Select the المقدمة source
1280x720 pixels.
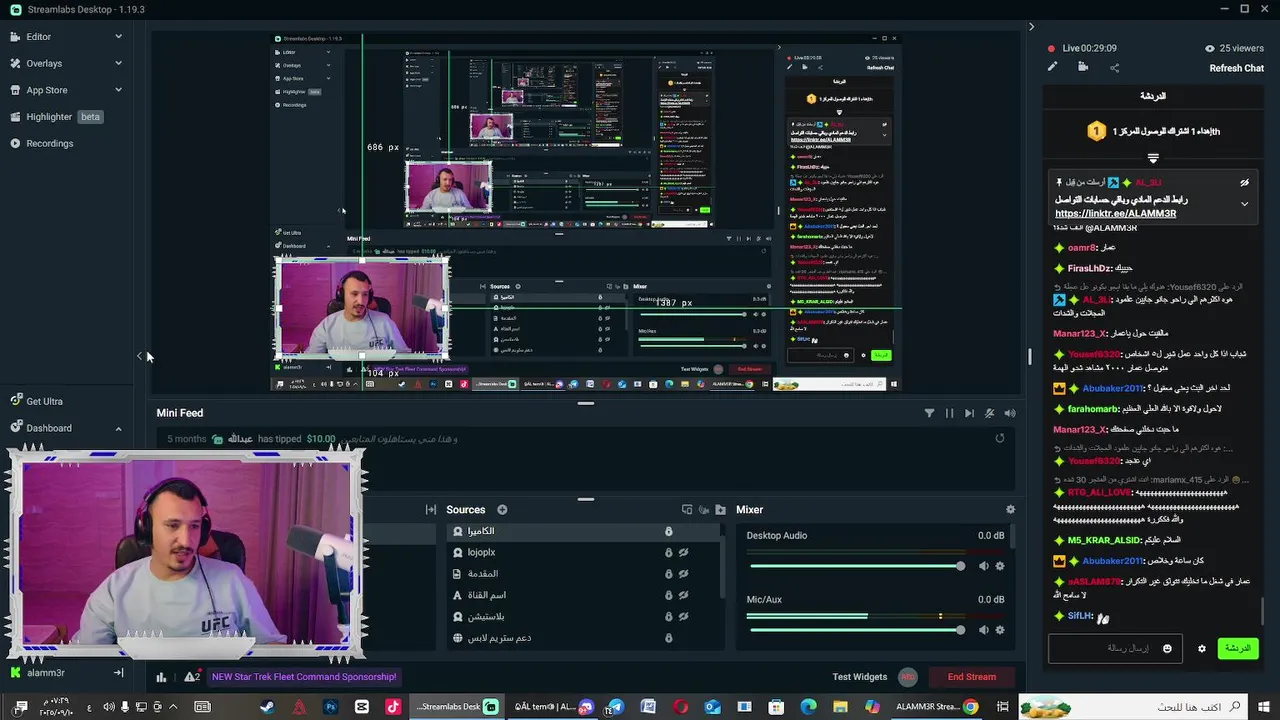point(584,574)
